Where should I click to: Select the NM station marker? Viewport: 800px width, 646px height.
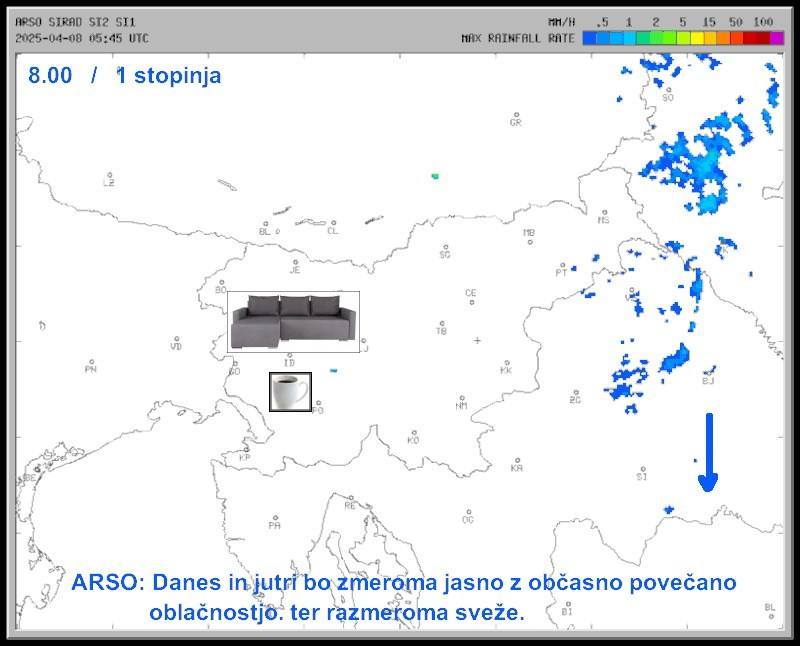461,399
